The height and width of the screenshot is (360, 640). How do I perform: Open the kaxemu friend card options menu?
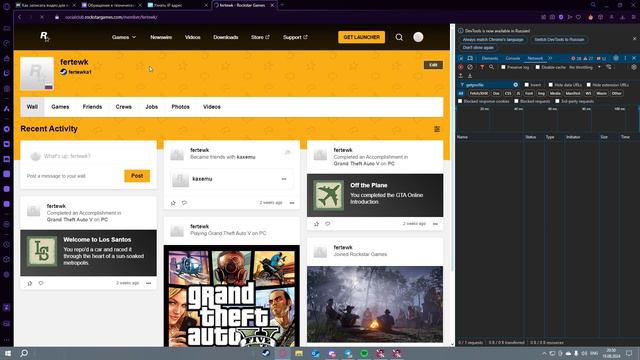(284, 179)
